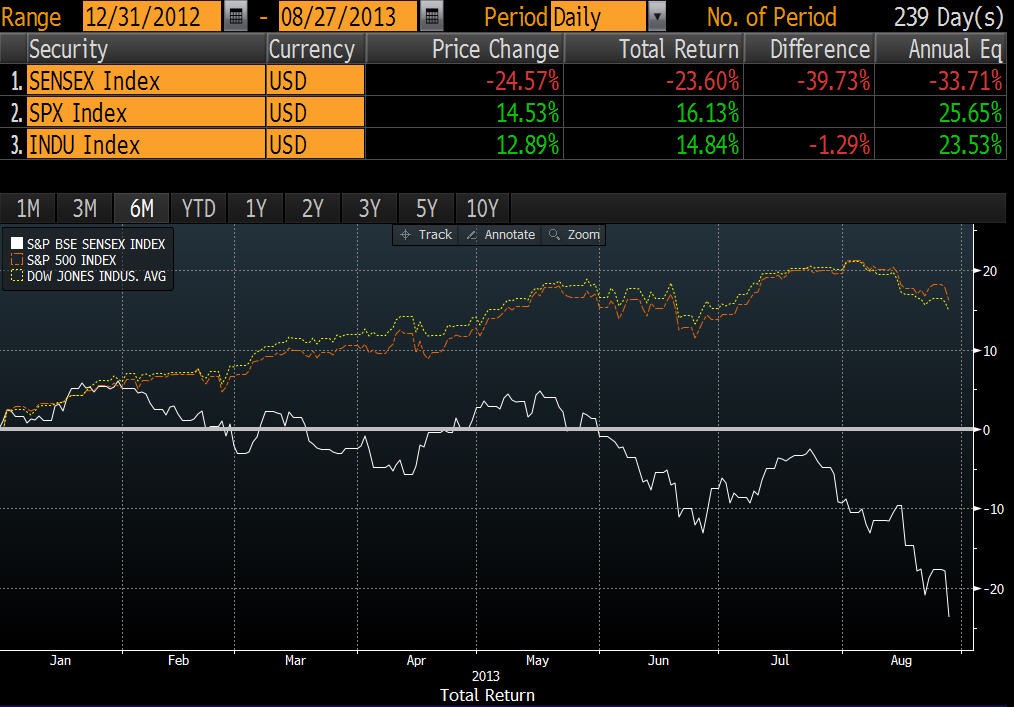
Task: Select the INDU Index security field
Action: [x=146, y=144]
